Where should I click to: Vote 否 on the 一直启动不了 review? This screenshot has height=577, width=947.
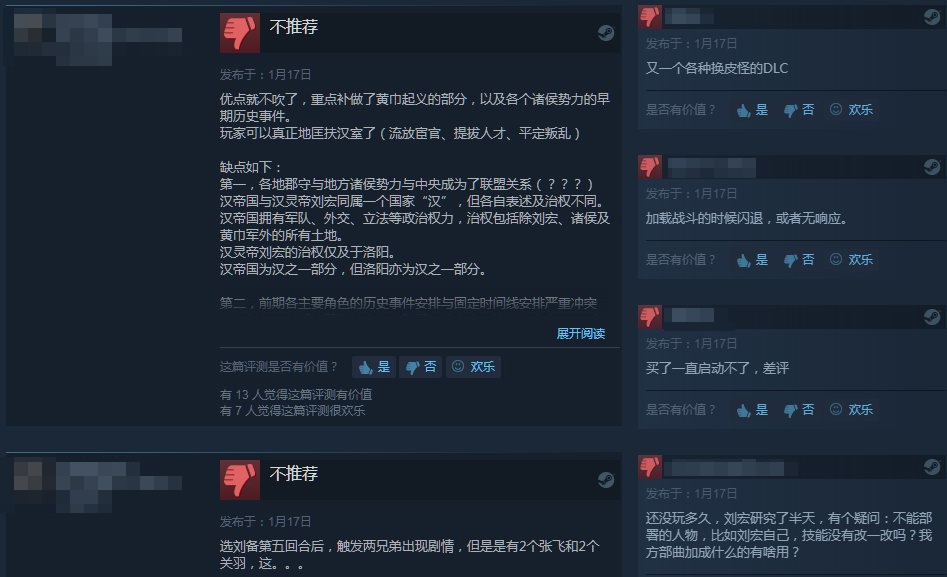point(798,410)
